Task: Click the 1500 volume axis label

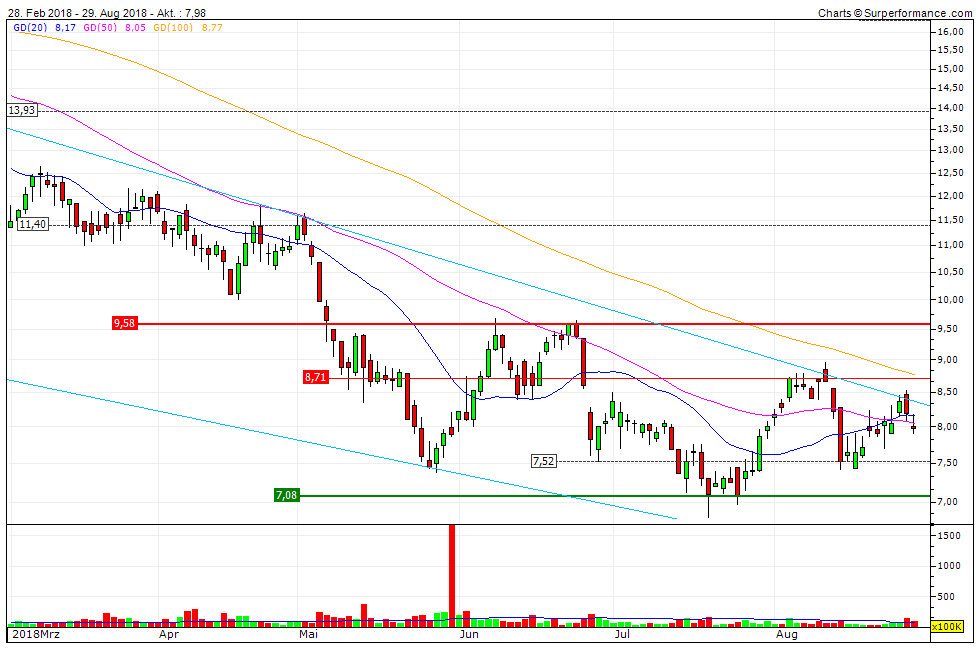Action: click(949, 536)
